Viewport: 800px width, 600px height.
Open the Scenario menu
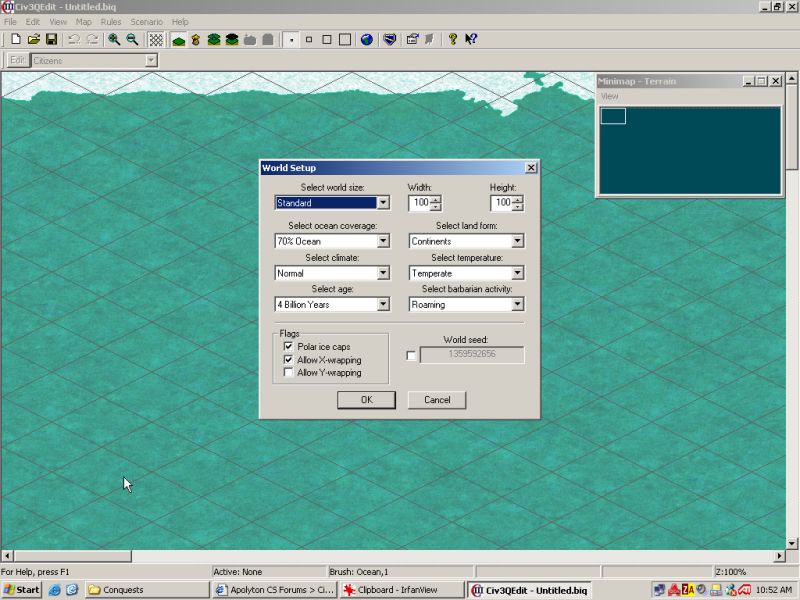coord(146,21)
